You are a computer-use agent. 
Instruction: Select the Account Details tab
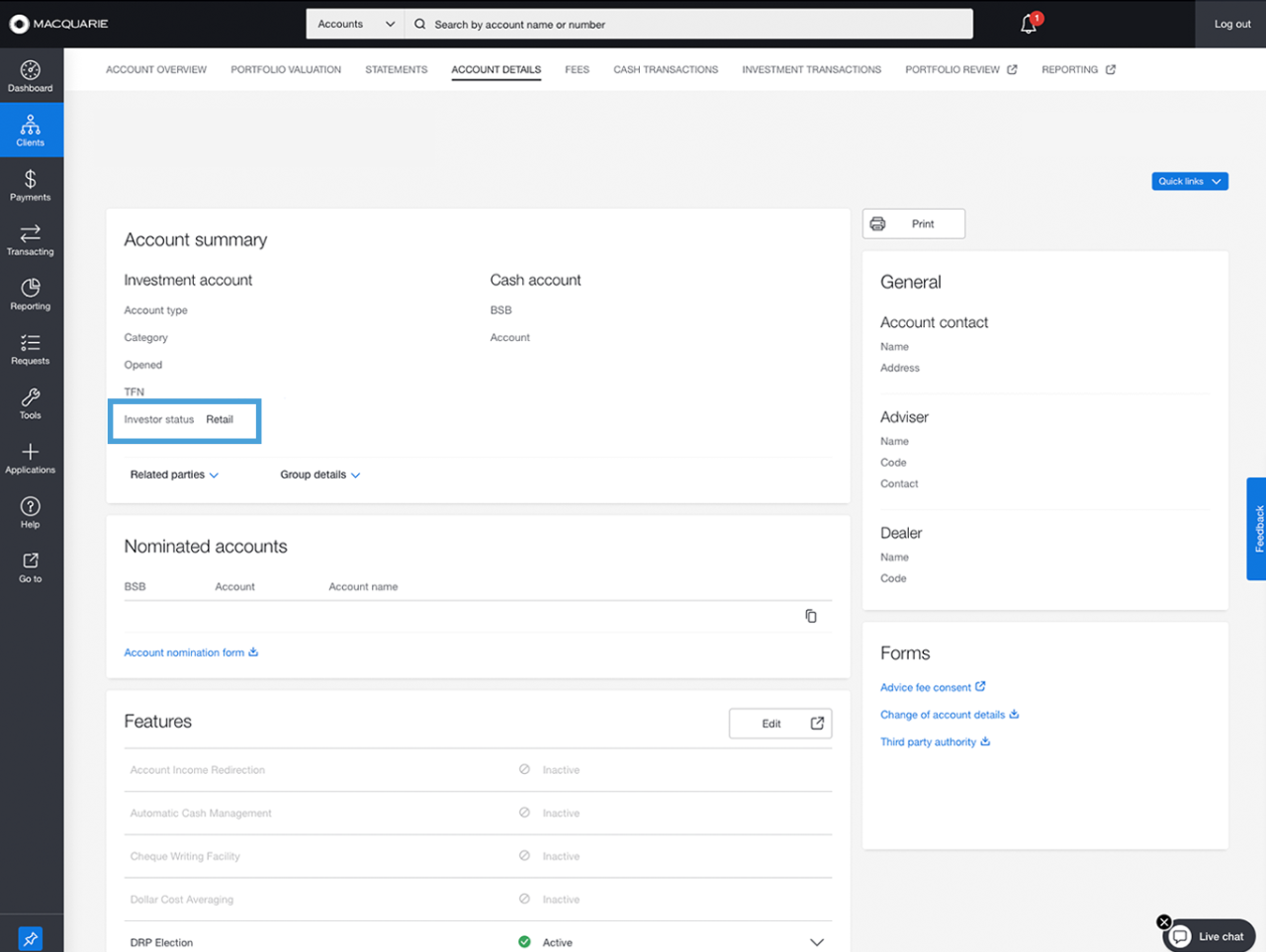497,69
